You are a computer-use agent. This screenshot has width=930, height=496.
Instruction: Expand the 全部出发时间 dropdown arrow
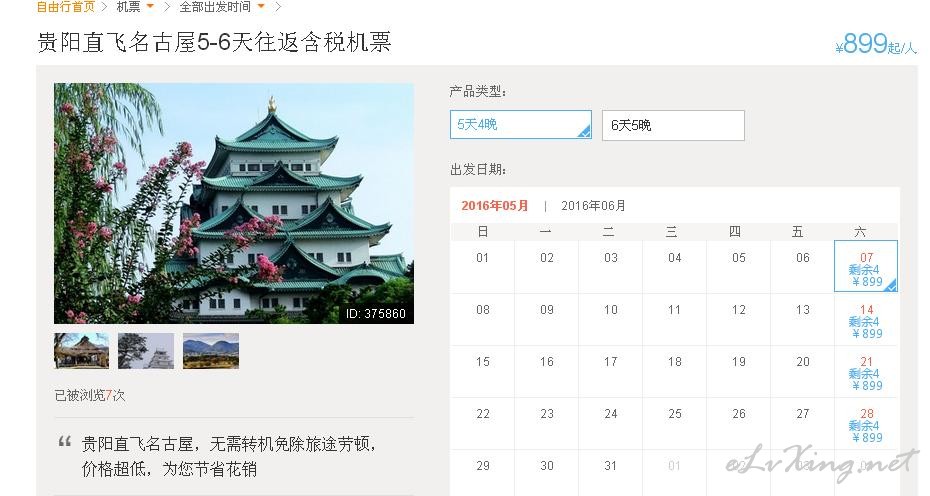tap(260, 7)
